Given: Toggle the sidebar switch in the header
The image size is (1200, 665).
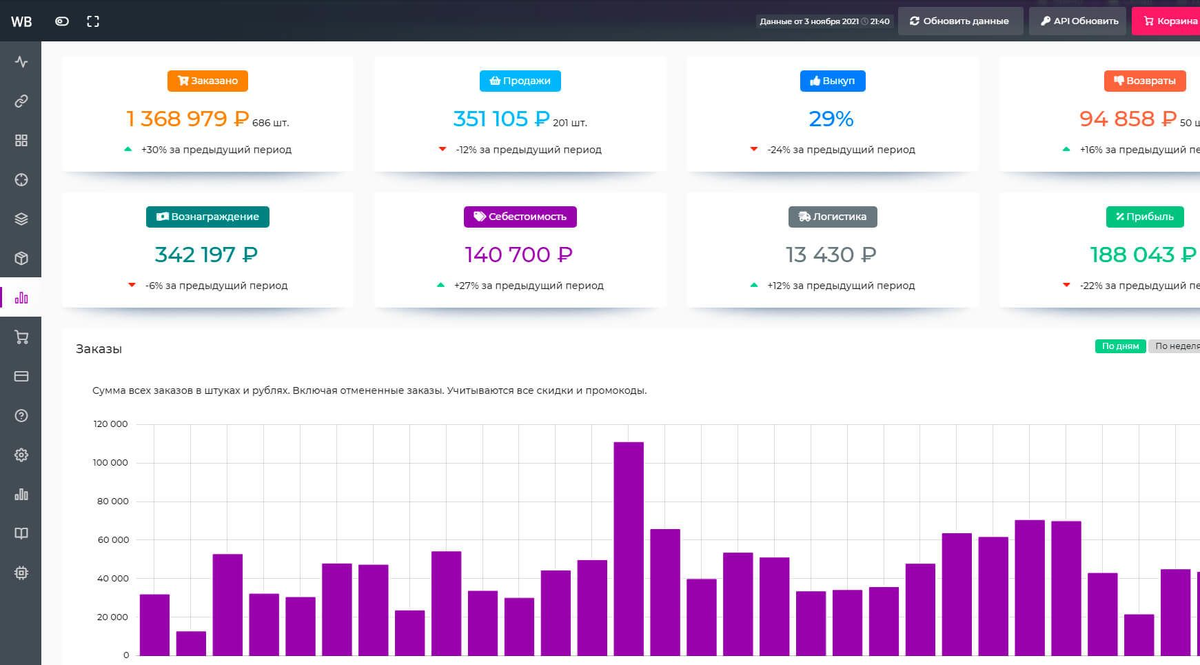Looking at the screenshot, I should (x=62, y=21).
